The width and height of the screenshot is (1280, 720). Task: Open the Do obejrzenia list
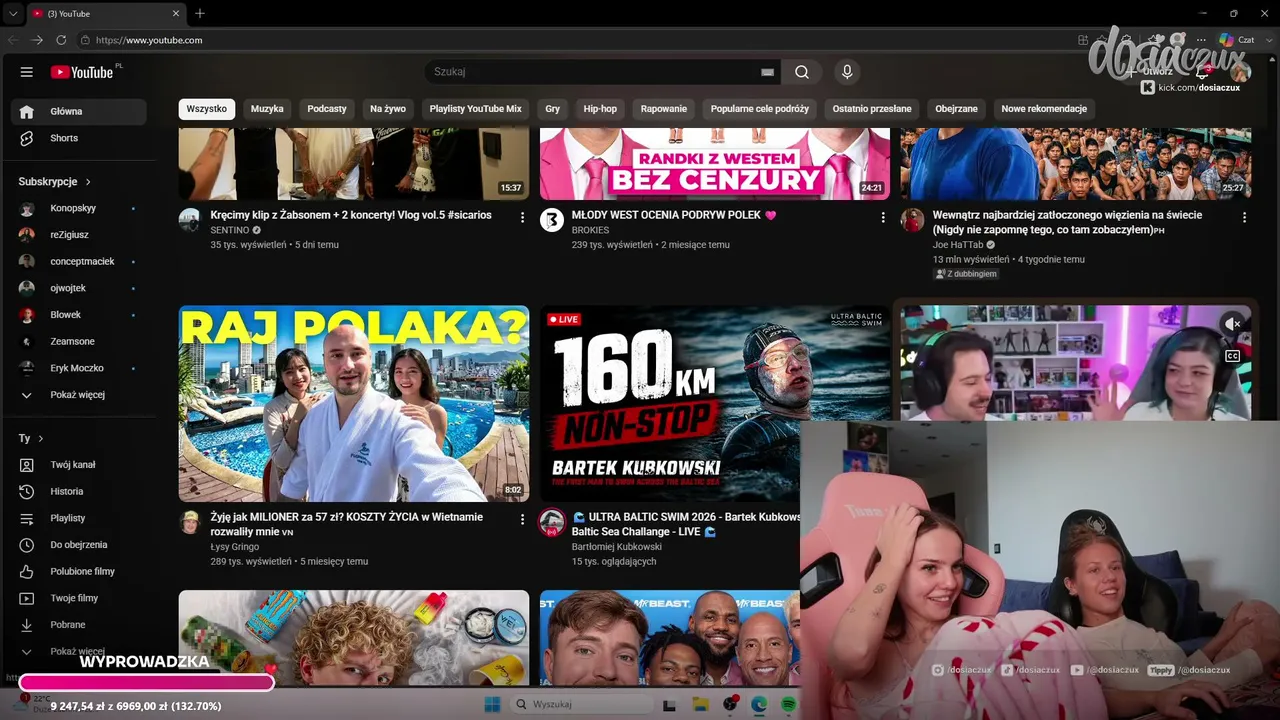click(78, 545)
